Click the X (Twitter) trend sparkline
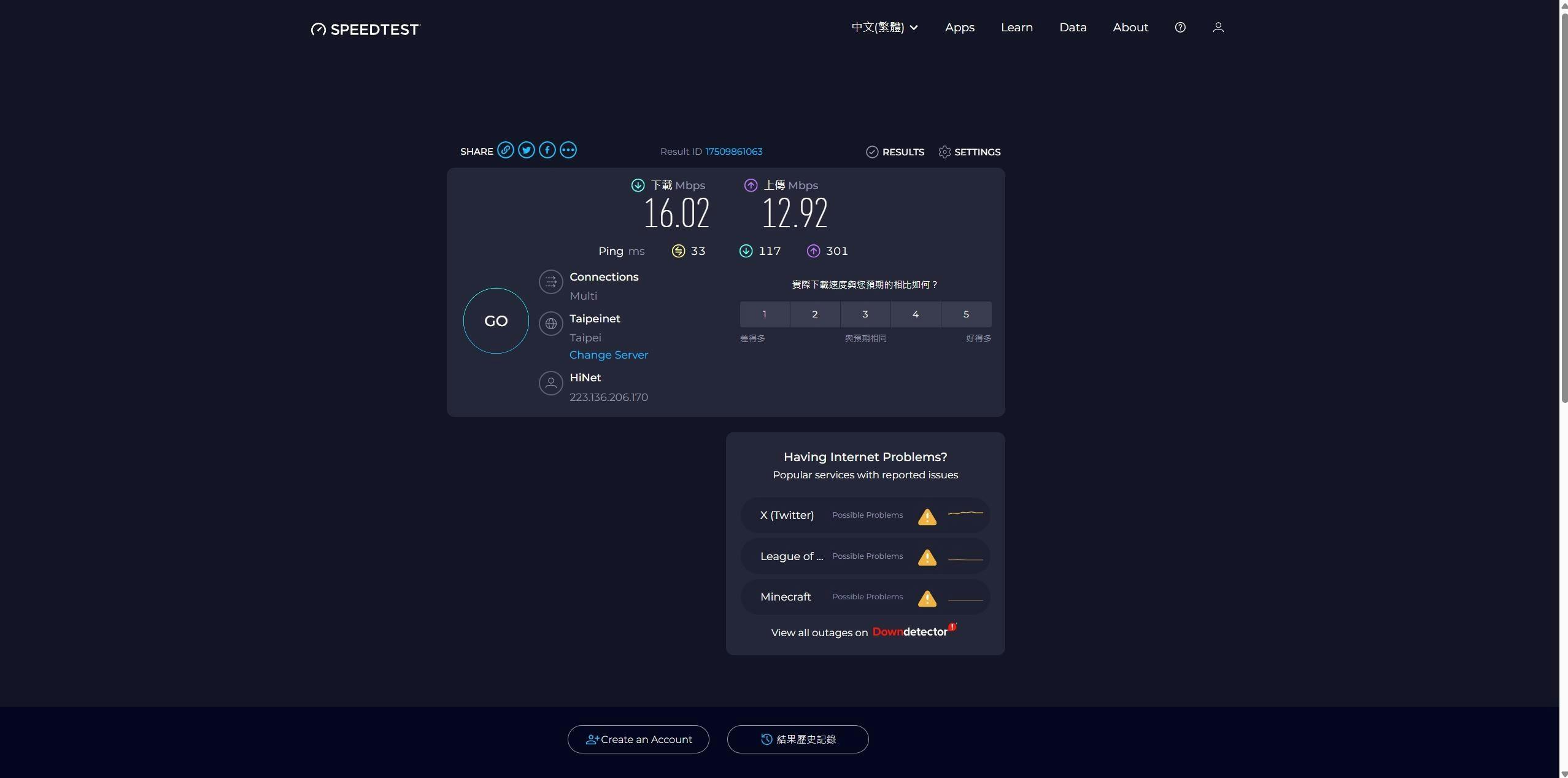This screenshot has height=778, width=1568. 965,513
